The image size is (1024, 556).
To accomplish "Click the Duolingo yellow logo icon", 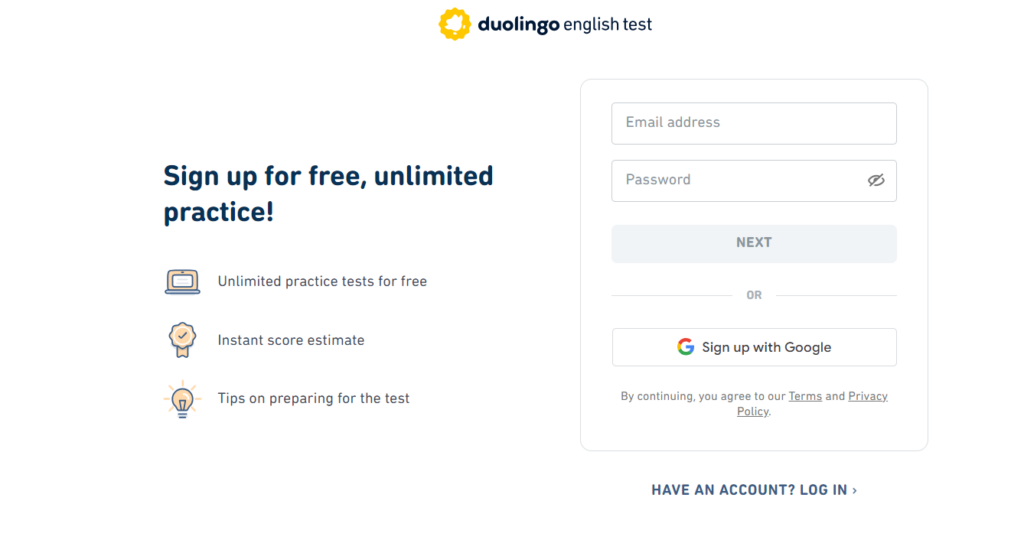I will (455, 24).
